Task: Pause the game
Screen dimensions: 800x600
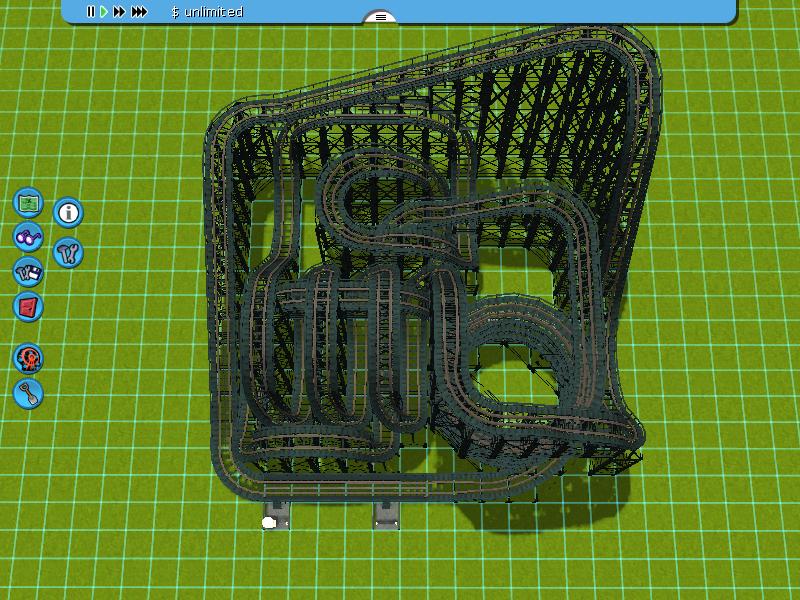Action: tap(91, 11)
